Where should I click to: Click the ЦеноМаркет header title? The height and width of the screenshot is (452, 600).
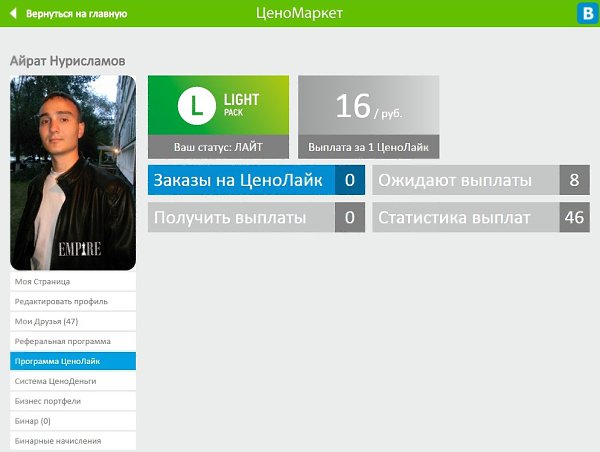point(299,14)
